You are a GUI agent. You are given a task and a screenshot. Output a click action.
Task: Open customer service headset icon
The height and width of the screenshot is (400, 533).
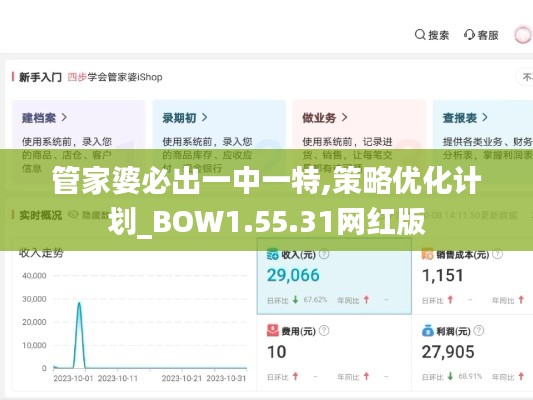[469, 35]
